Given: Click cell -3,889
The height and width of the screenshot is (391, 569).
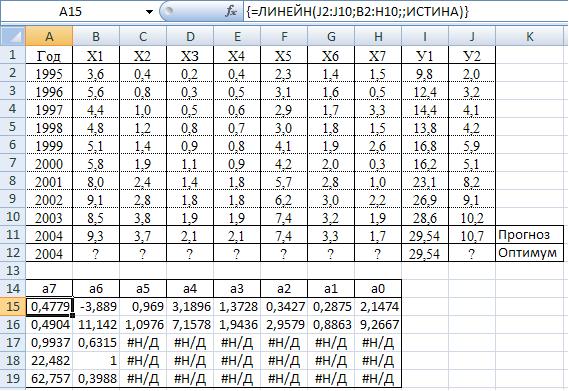Looking at the screenshot, I should (96, 307).
